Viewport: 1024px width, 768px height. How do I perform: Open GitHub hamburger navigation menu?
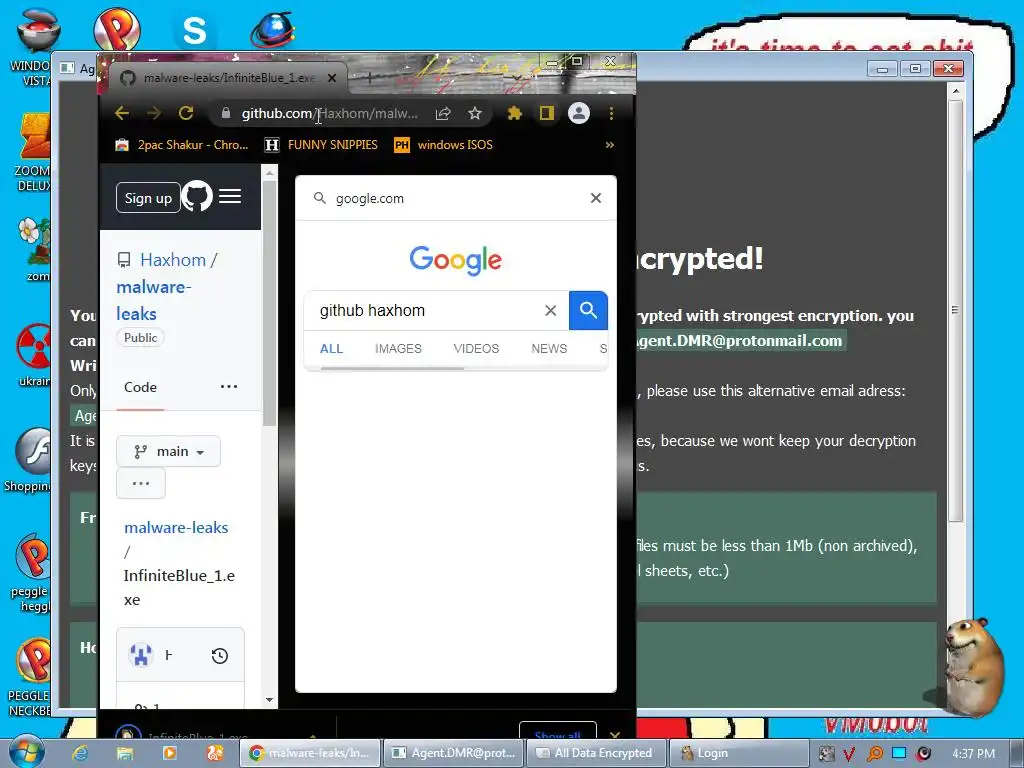(x=230, y=196)
